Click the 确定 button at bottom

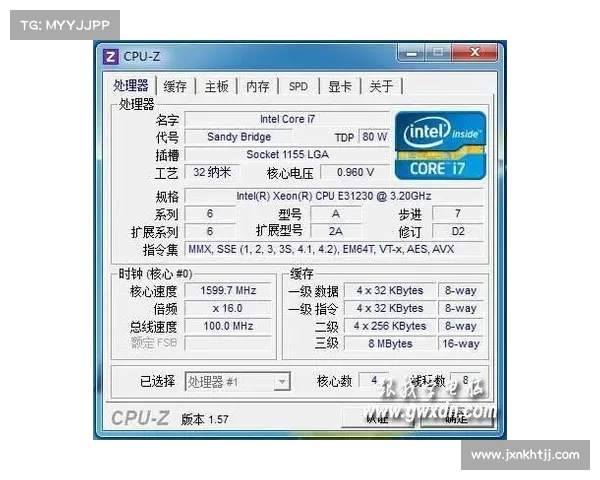coord(457,418)
